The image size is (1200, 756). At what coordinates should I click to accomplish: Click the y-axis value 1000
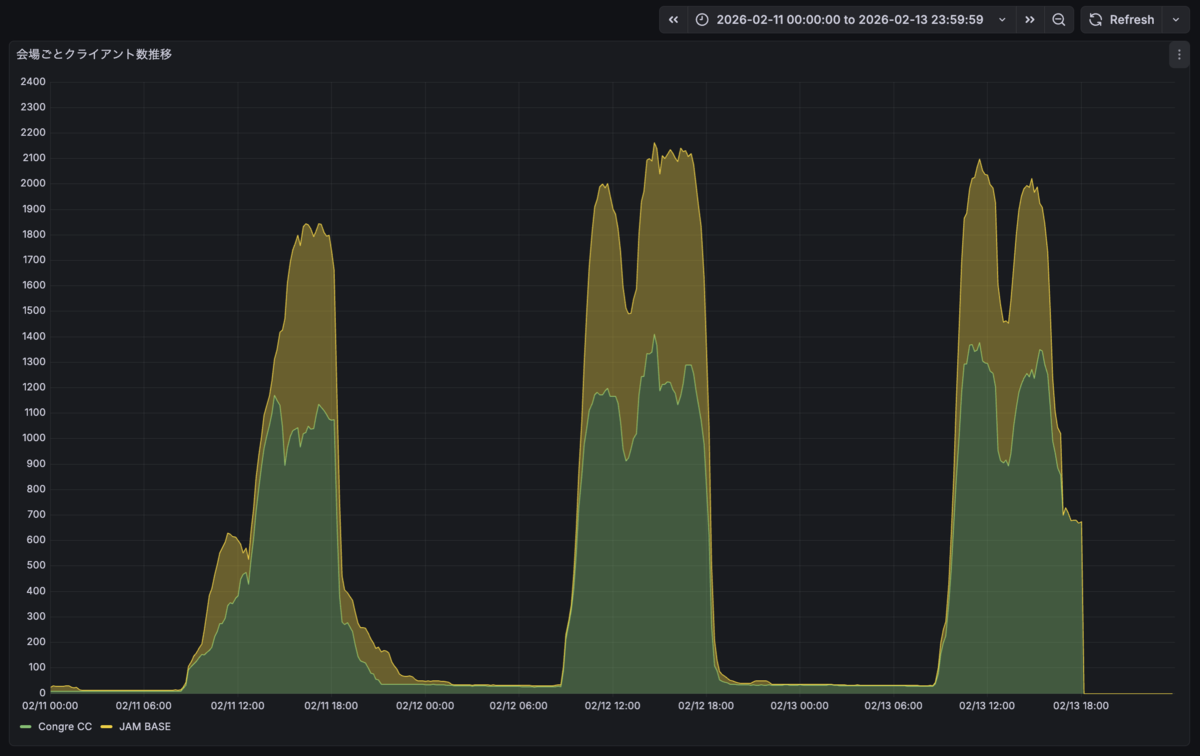coord(34,438)
